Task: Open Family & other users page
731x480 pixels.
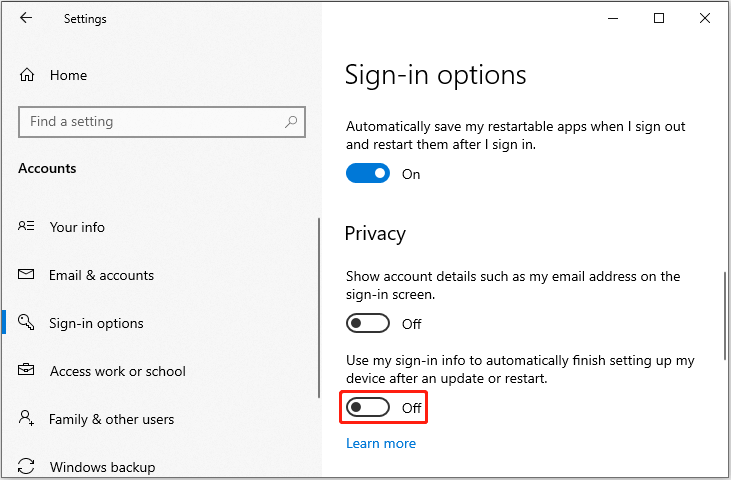Action: pyautogui.click(x=111, y=419)
